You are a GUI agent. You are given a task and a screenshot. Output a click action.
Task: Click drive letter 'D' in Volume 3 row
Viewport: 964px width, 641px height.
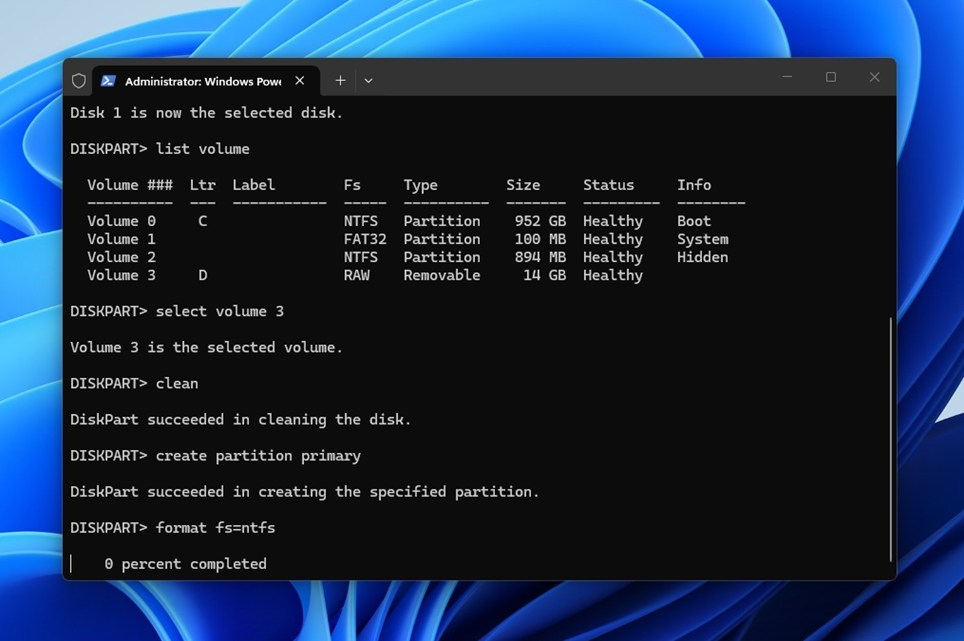coord(202,275)
